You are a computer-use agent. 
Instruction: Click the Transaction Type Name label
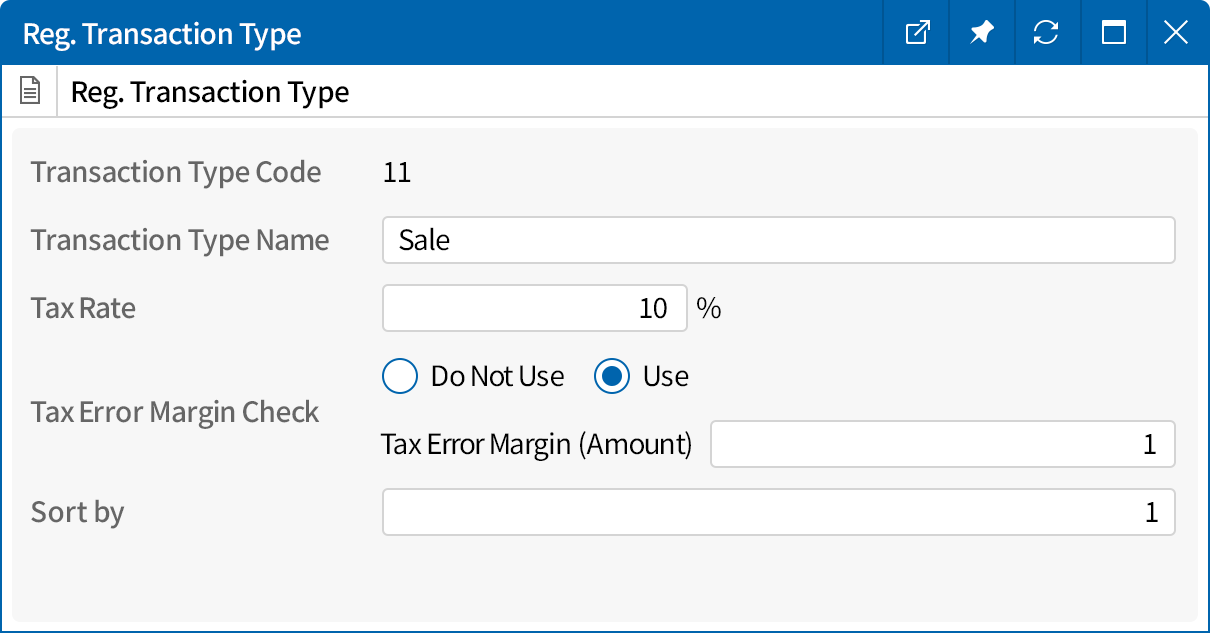click(x=180, y=241)
